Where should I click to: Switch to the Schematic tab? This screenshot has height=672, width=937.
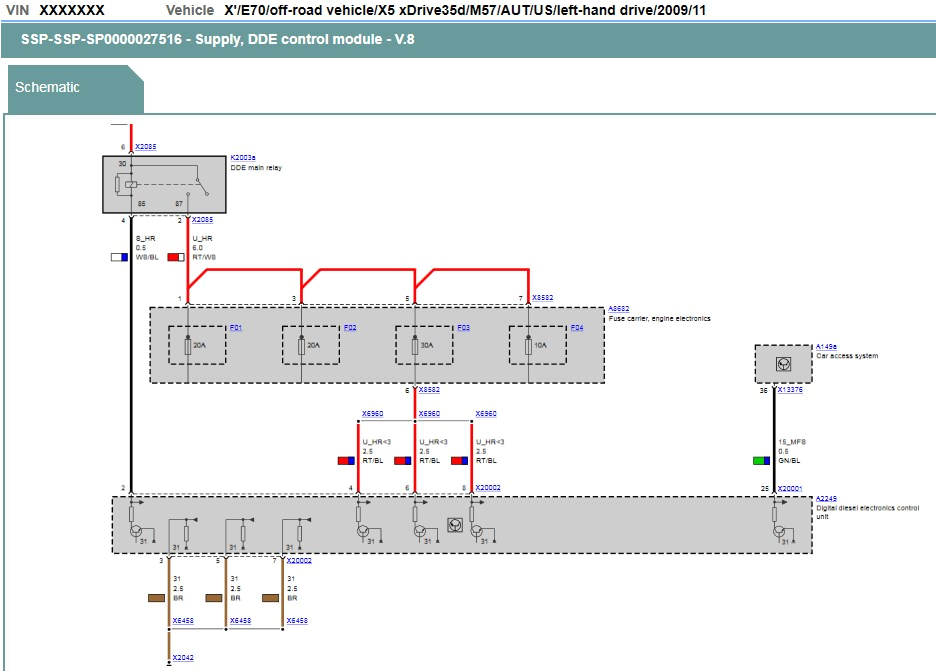pos(46,88)
